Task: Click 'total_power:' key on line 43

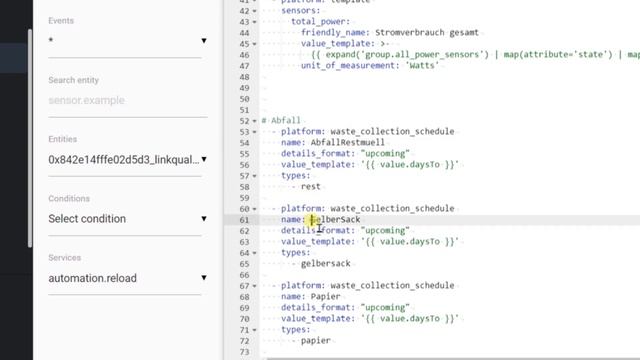Action: coord(320,22)
